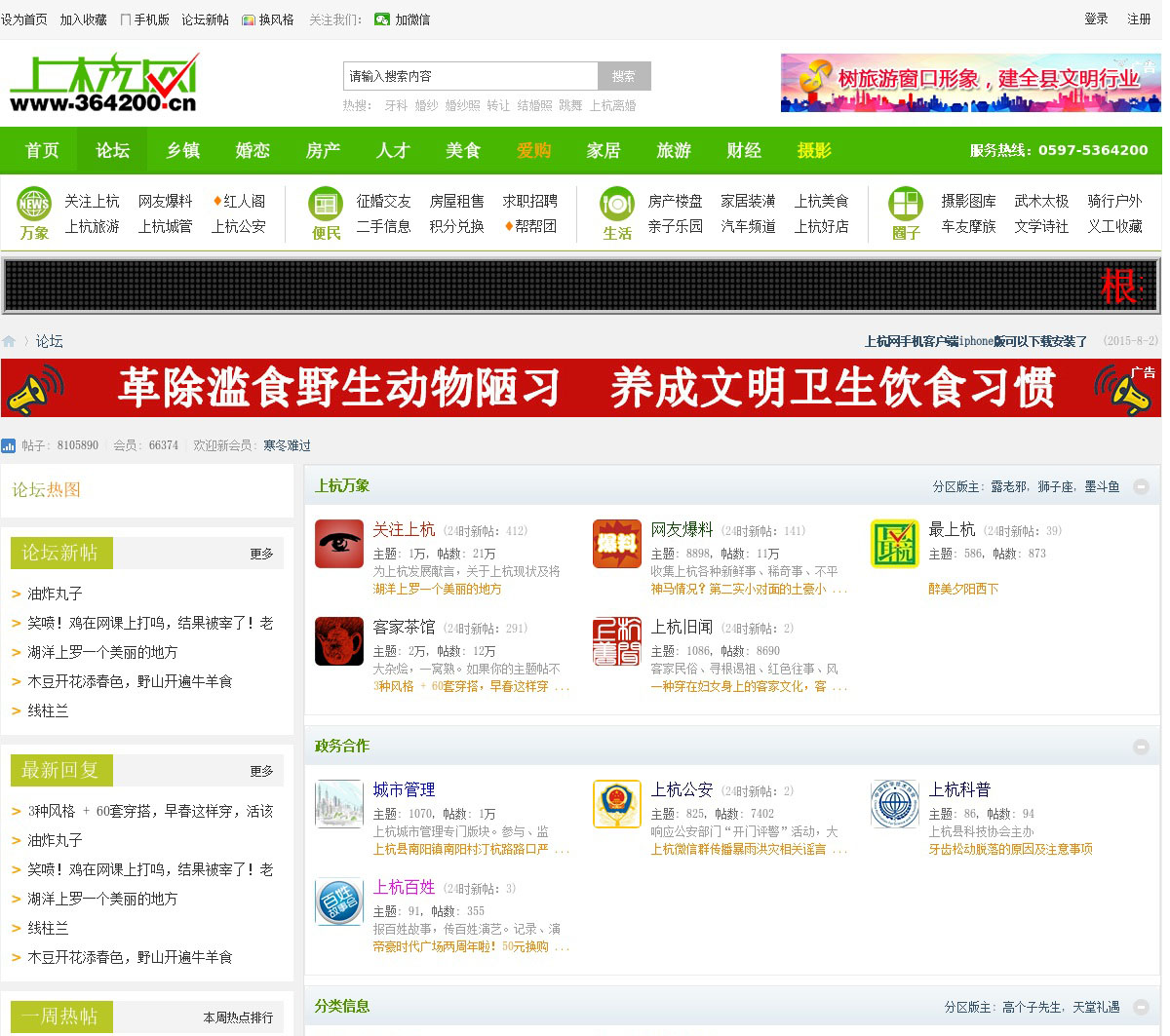Click the 上杭百姓 blue board icon

click(339, 902)
